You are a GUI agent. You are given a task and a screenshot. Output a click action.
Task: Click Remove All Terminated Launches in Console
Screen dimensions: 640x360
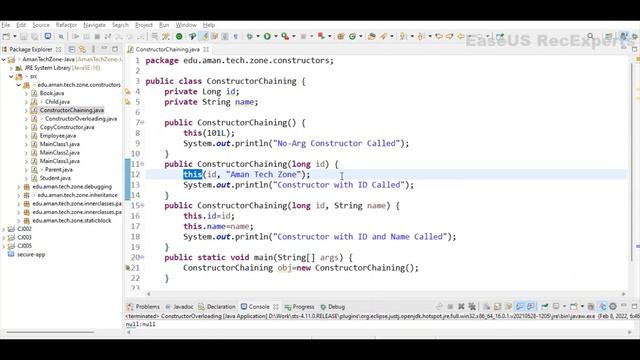click(472, 307)
